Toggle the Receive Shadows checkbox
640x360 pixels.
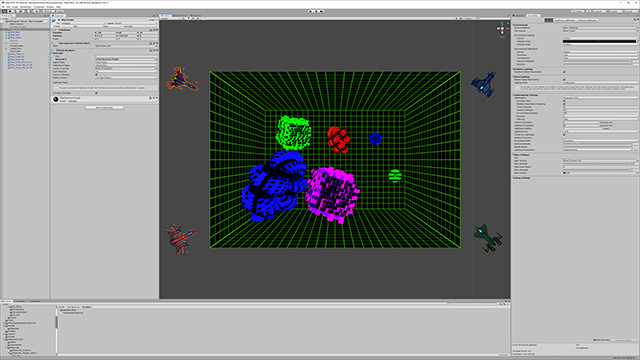click(96, 75)
